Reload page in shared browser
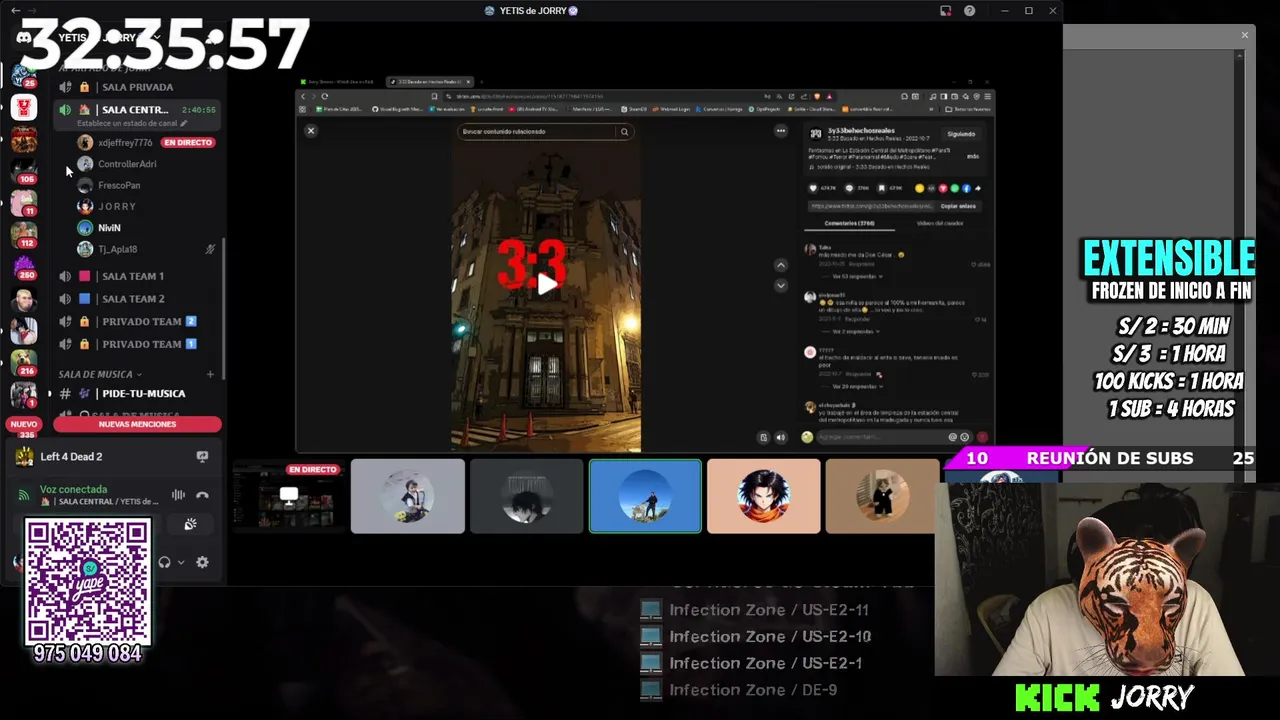This screenshot has width=1280, height=720. 324,96
